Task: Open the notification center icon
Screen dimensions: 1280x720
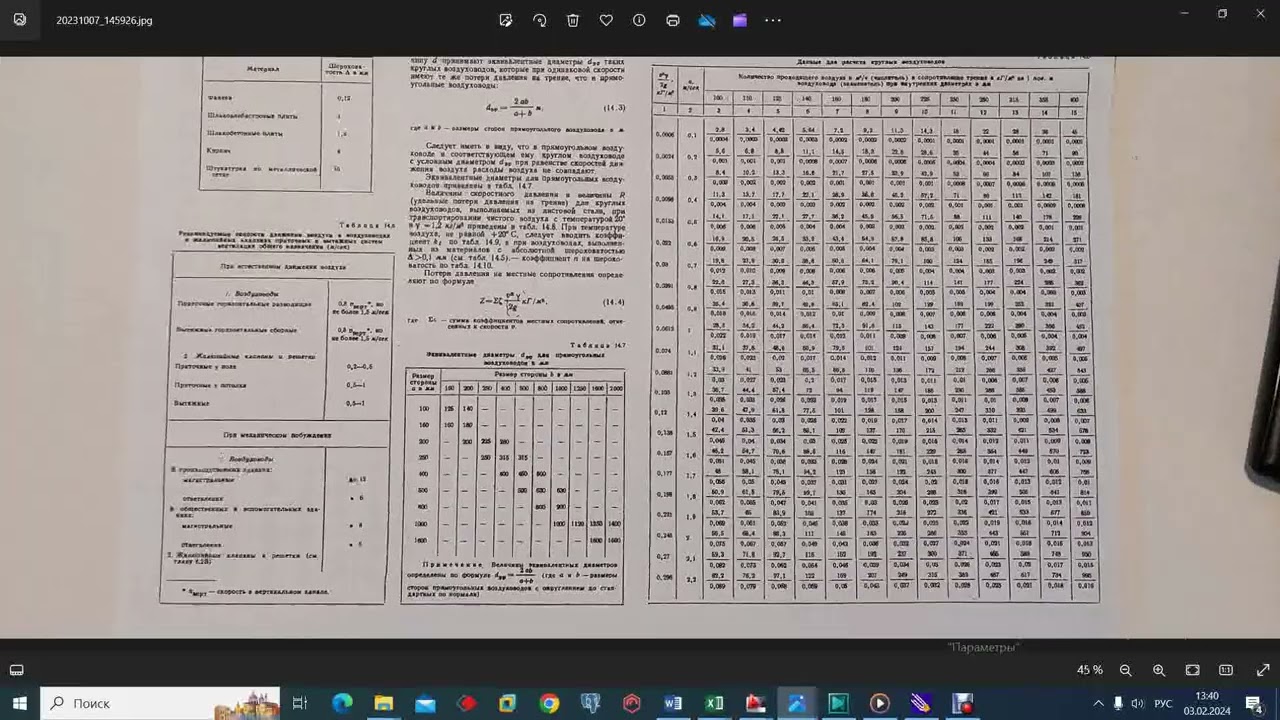Action: coord(1254,703)
